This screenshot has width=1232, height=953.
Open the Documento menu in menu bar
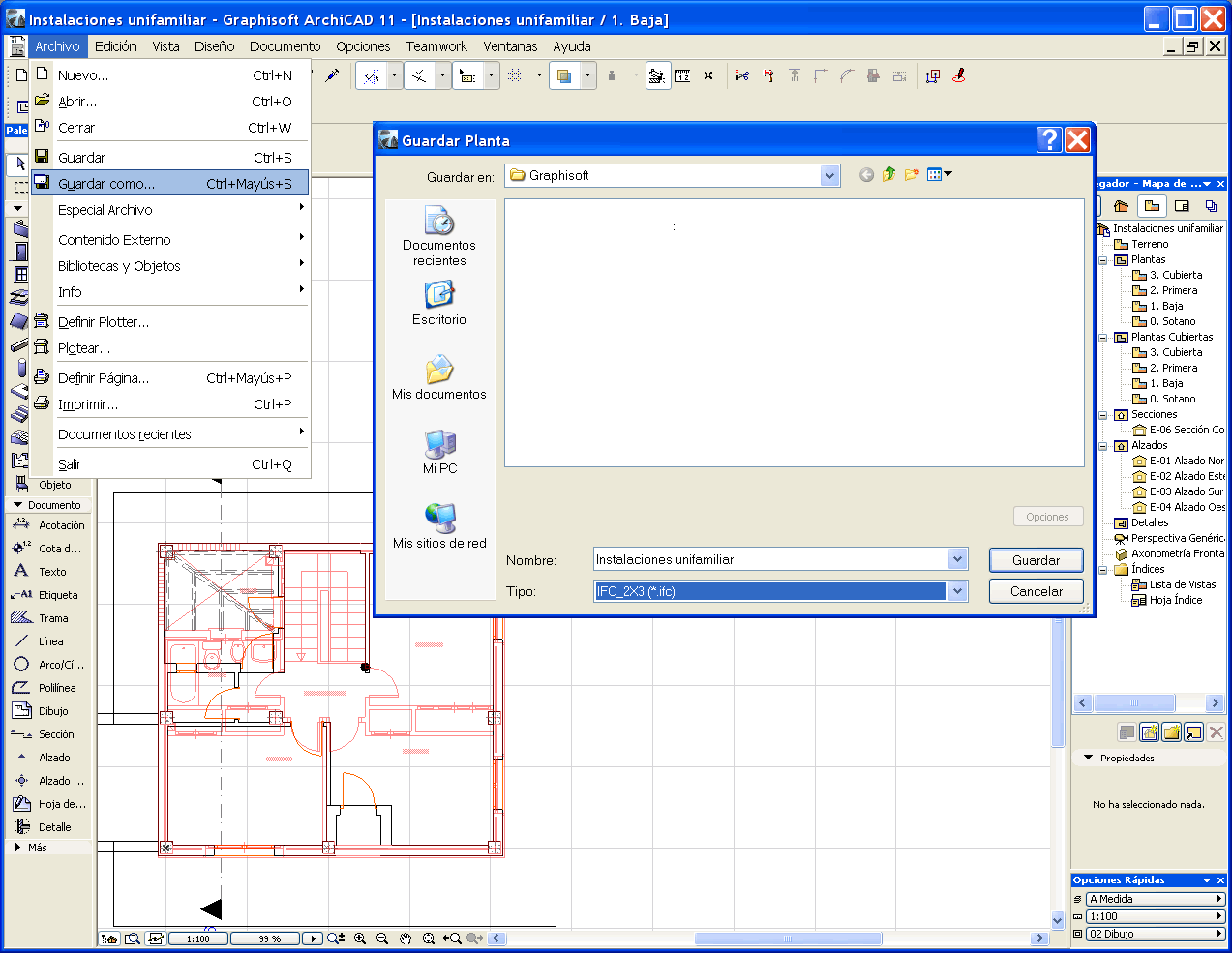coord(285,46)
